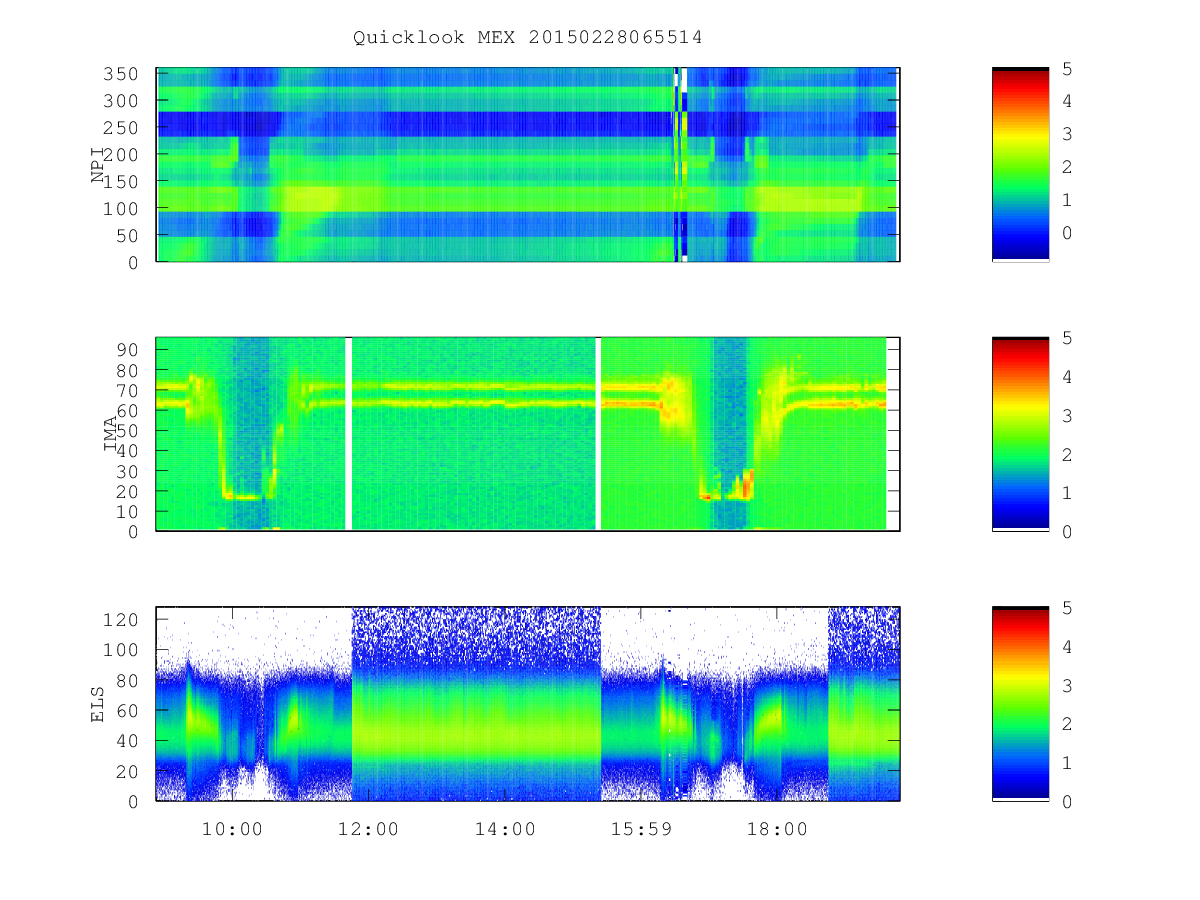The image size is (1200, 900).
Task: Click the 12:00 time axis label
Action: [368, 829]
